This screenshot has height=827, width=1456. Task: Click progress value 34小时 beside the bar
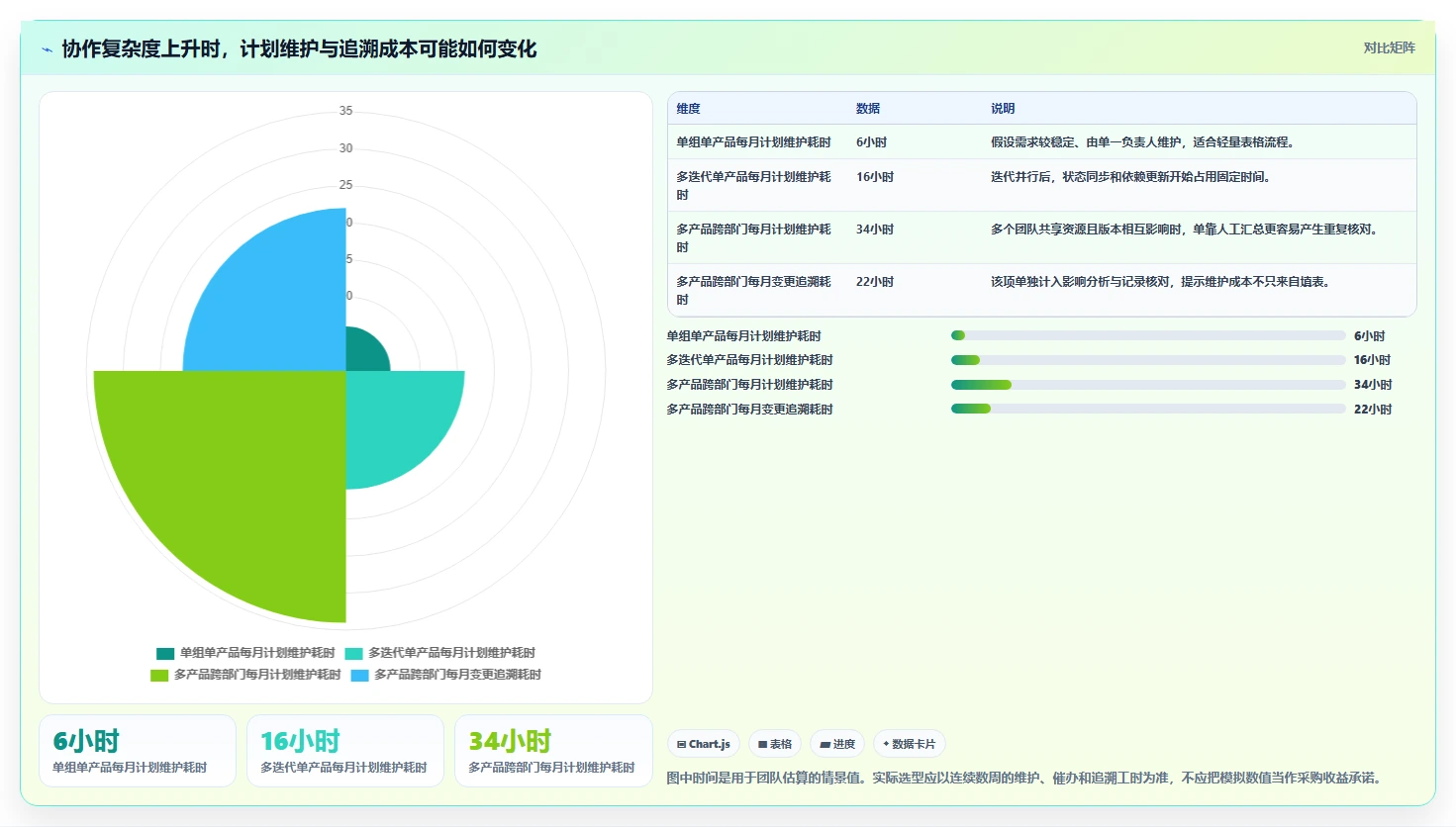[x=1373, y=385]
